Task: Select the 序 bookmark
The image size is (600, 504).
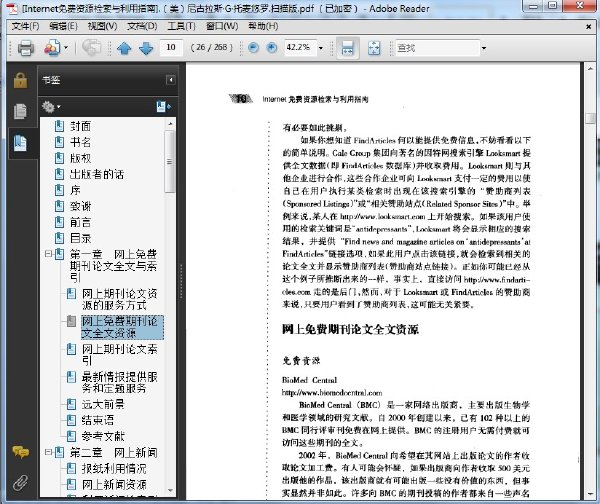Action: coord(75,190)
